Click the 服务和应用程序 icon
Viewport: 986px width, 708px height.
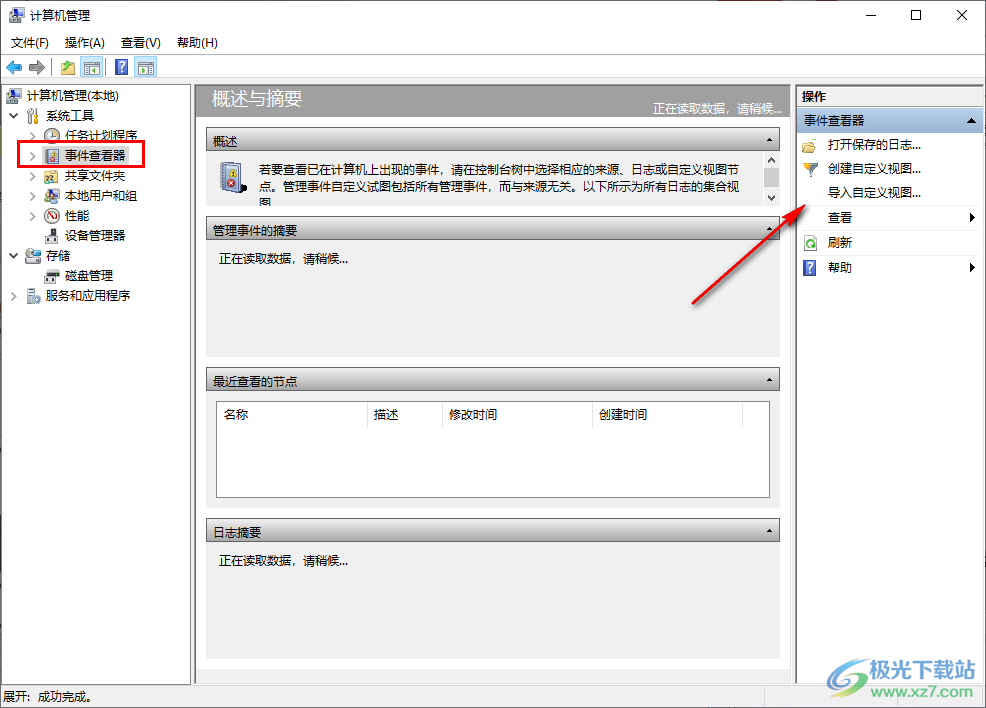pyautogui.click(x=33, y=296)
